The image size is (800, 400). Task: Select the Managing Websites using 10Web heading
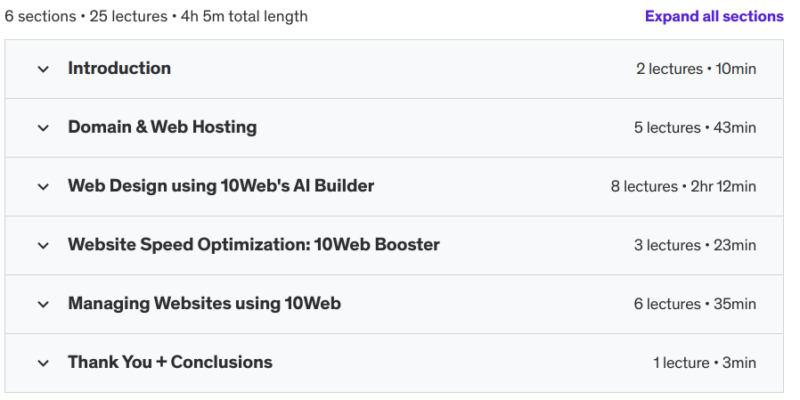point(204,304)
